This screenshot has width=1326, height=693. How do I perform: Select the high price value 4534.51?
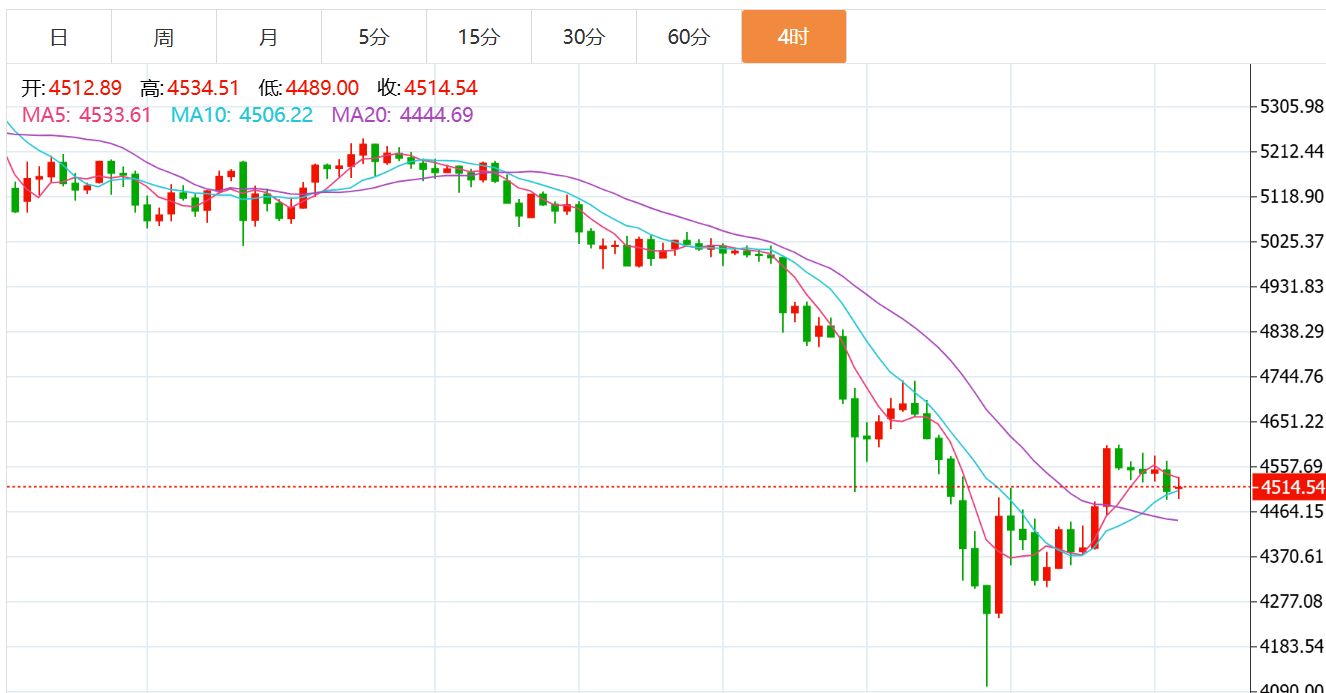click(204, 88)
